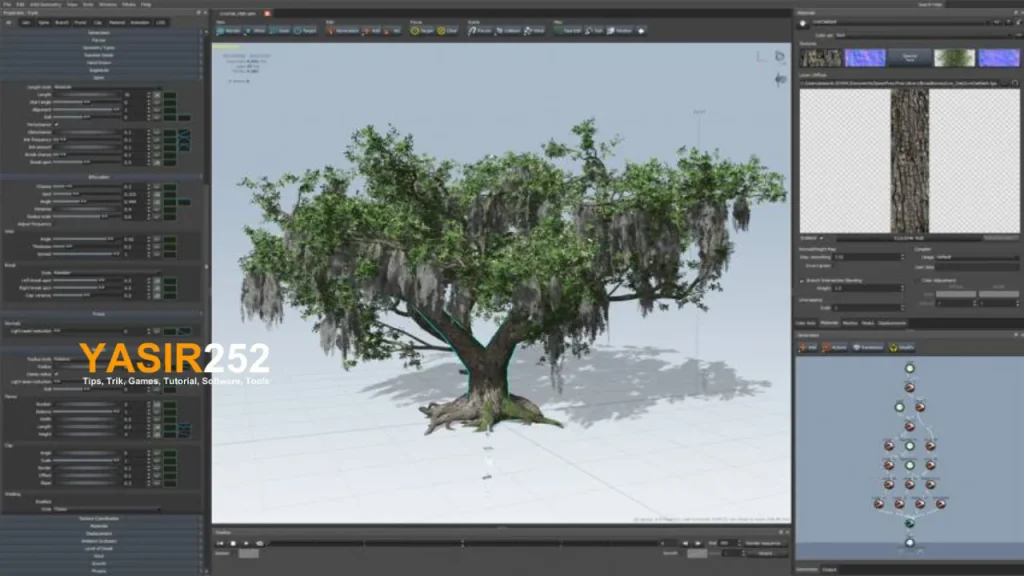
Task: Switch to the LOD properties tab
Action: point(161,22)
